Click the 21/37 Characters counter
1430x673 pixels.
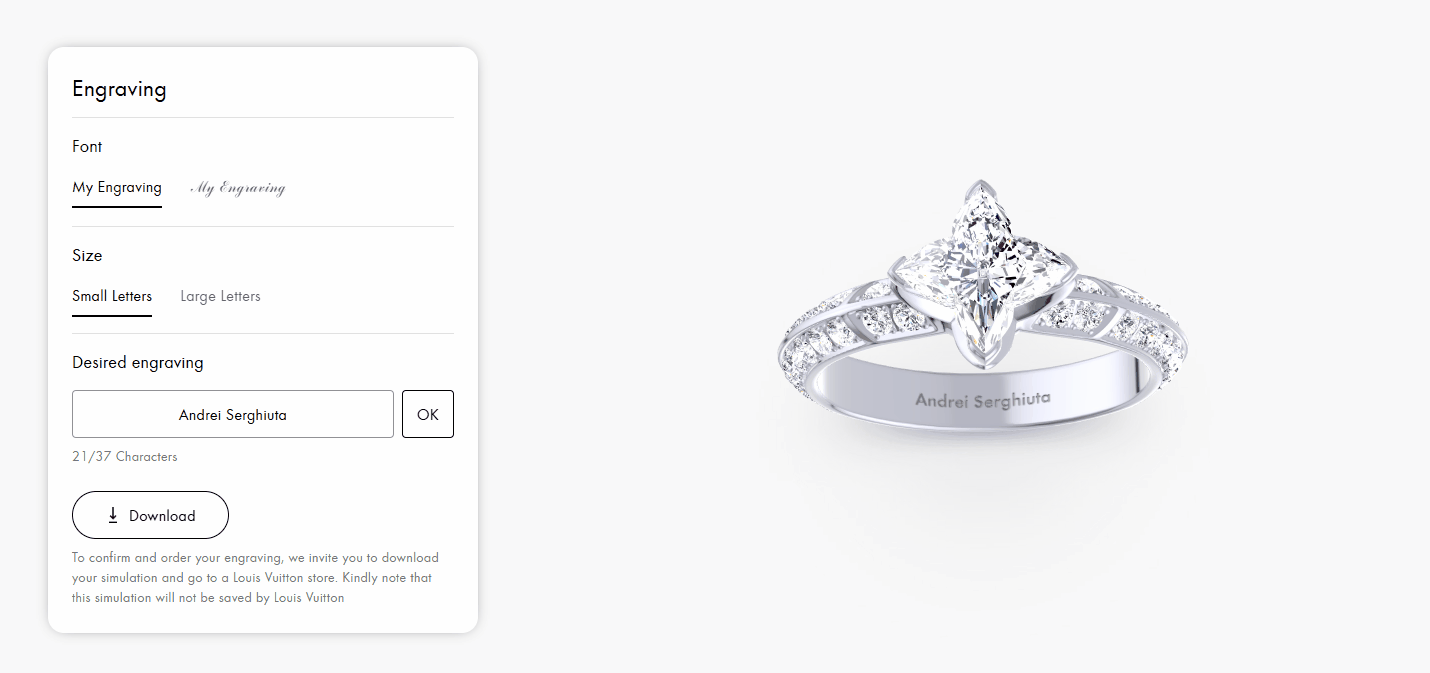[125, 456]
